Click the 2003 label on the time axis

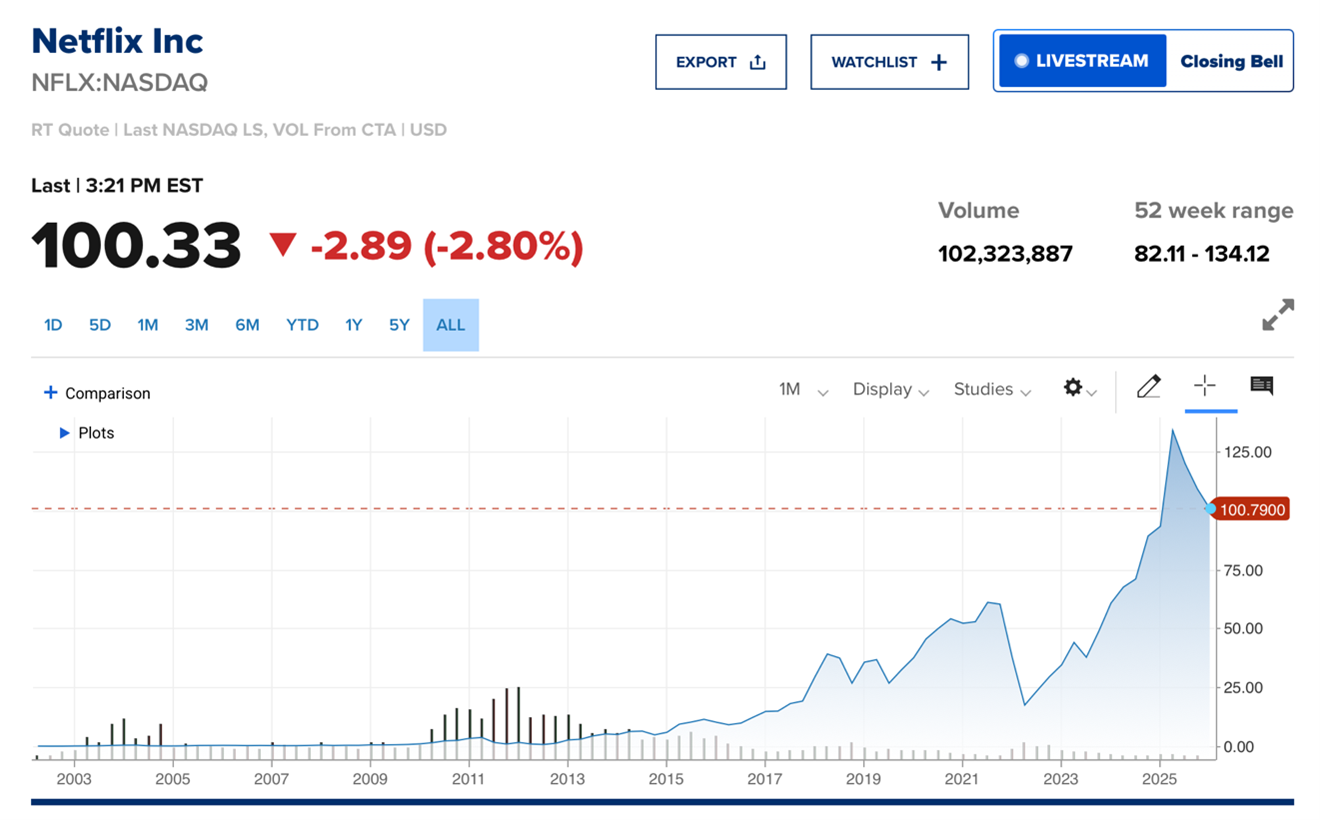pyautogui.click(x=74, y=779)
